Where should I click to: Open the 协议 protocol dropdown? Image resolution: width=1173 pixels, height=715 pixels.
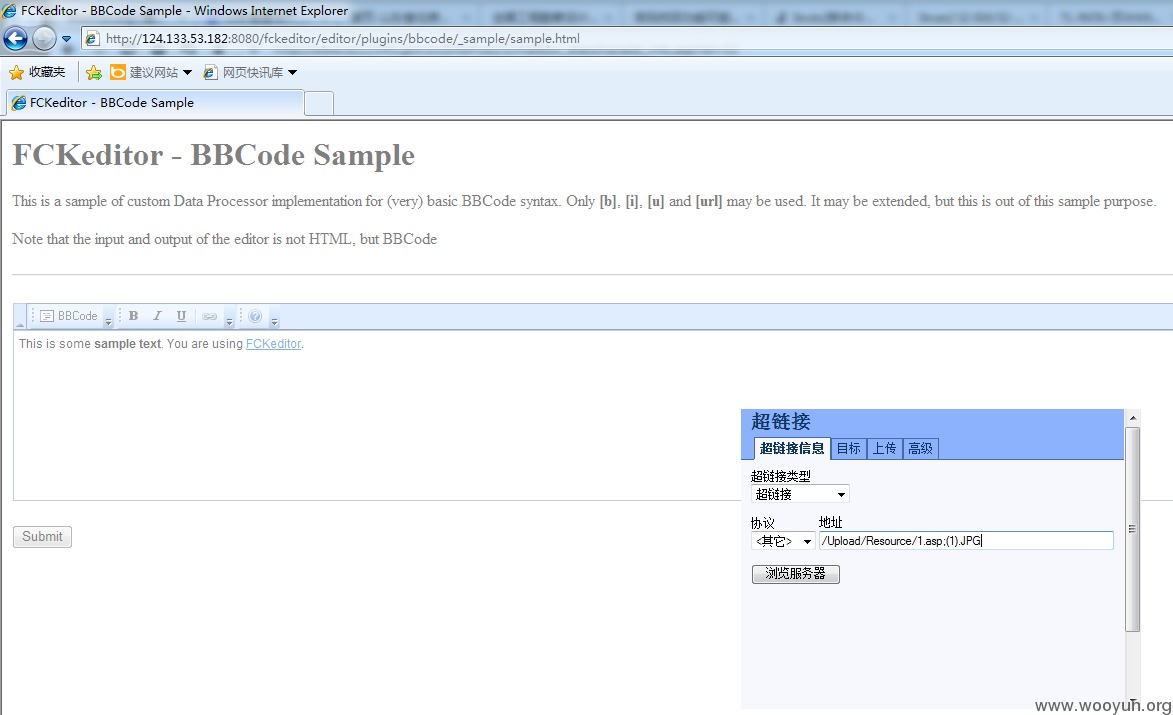click(783, 541)
